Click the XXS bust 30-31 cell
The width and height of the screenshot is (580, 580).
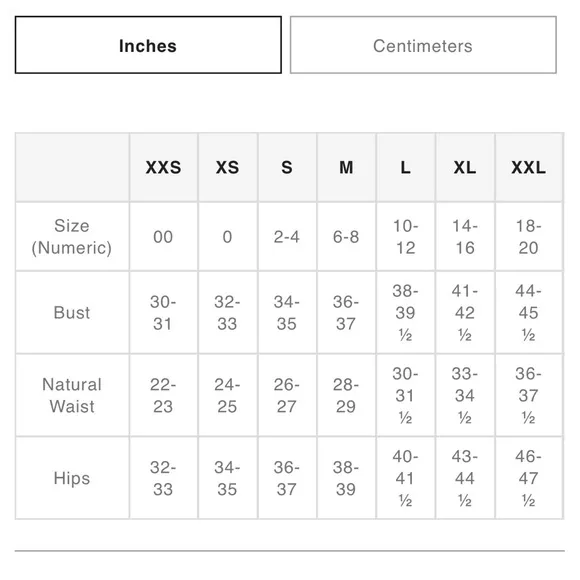163,313
